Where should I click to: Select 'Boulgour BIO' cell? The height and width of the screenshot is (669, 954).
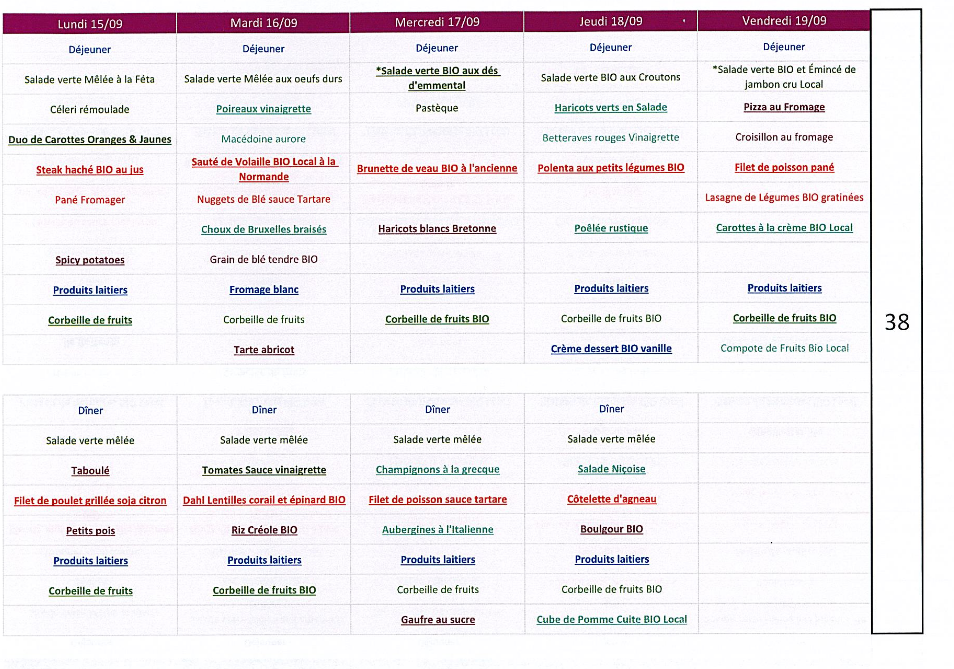(611, 529)
